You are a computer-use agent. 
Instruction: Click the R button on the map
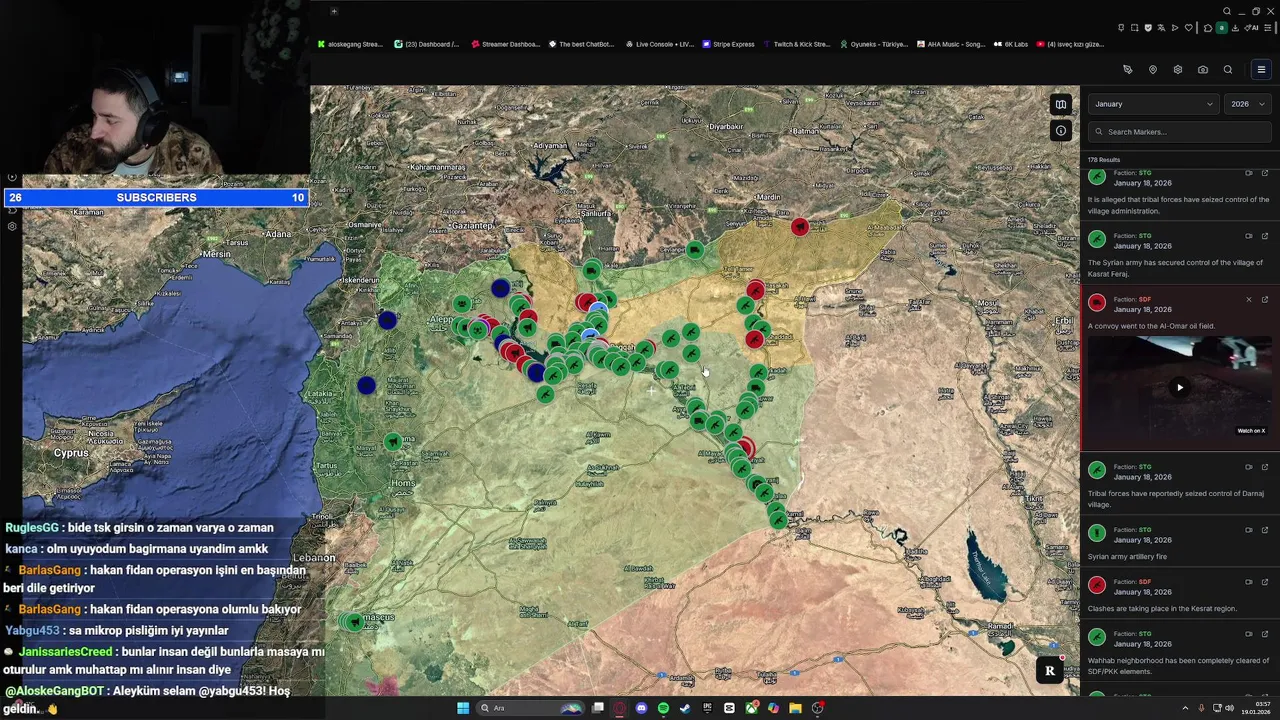1049,671
